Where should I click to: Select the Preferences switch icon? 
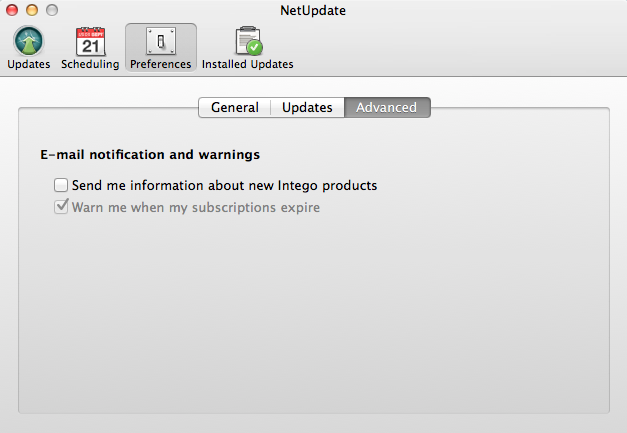(x=161, y=41)
